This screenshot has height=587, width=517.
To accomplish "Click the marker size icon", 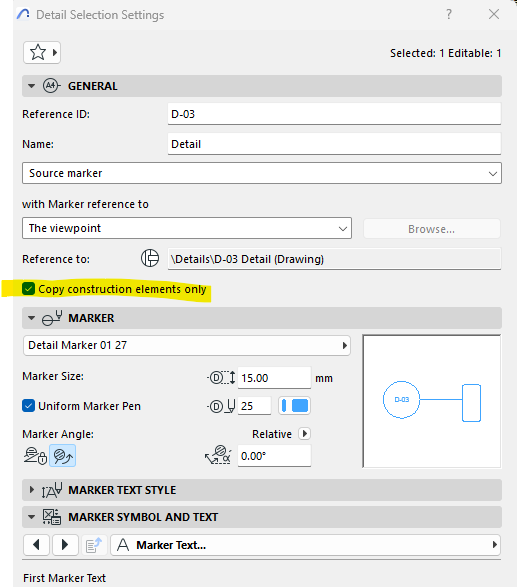I will 222,377.
